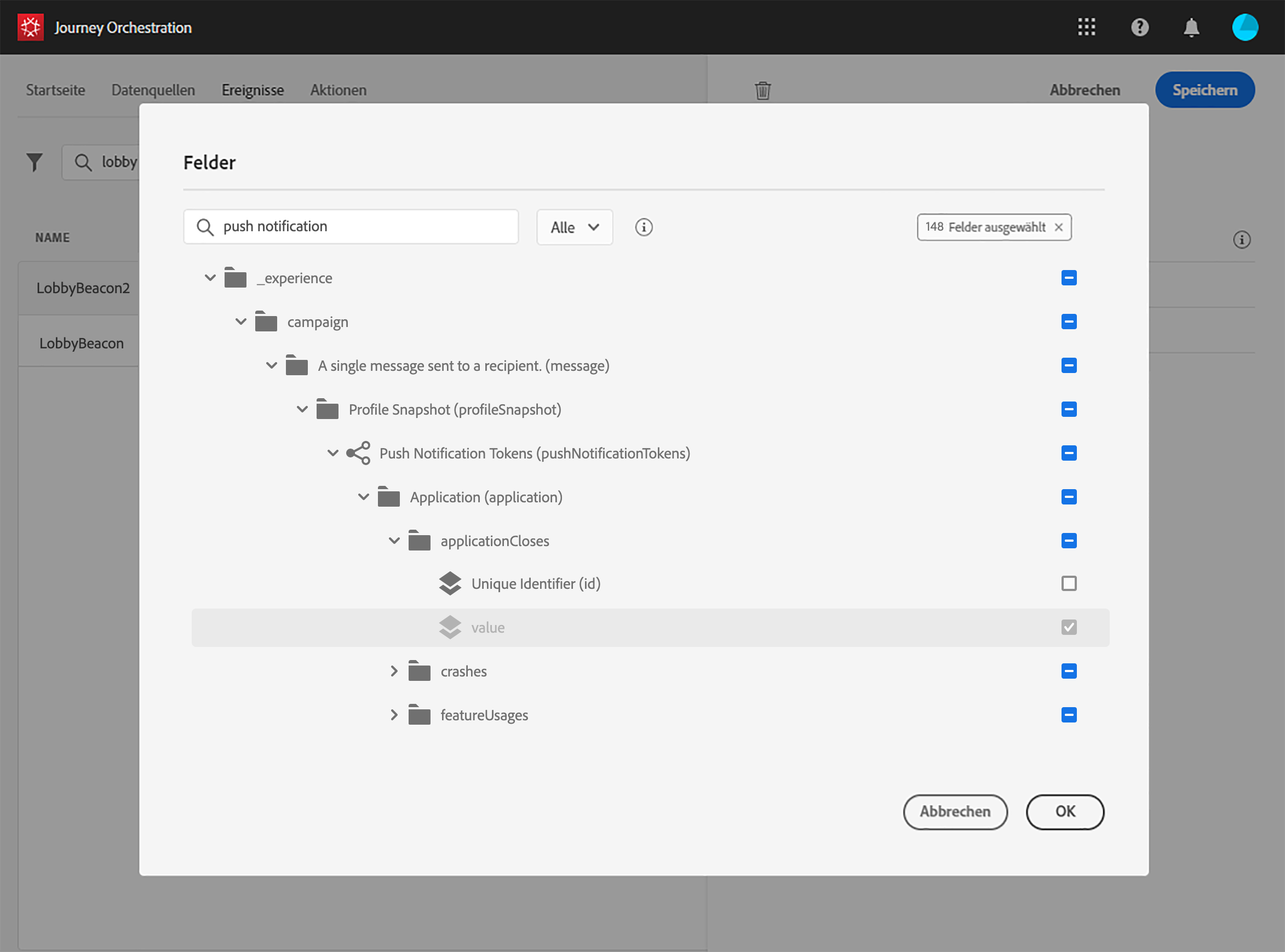
Task: Click the OK button in dialog
Action: (x=1064, y=811)
